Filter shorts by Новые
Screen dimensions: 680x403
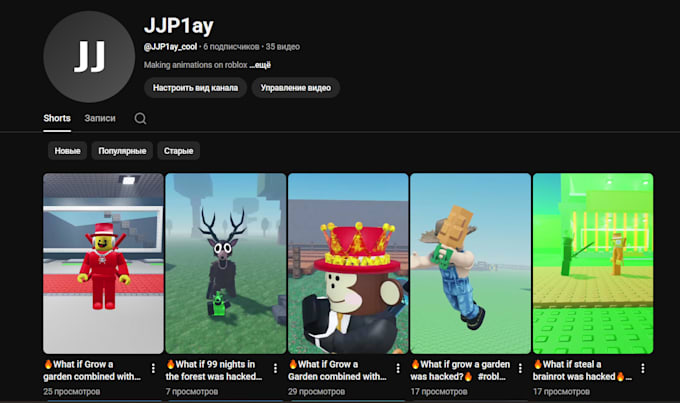click(x=67, y=151)
